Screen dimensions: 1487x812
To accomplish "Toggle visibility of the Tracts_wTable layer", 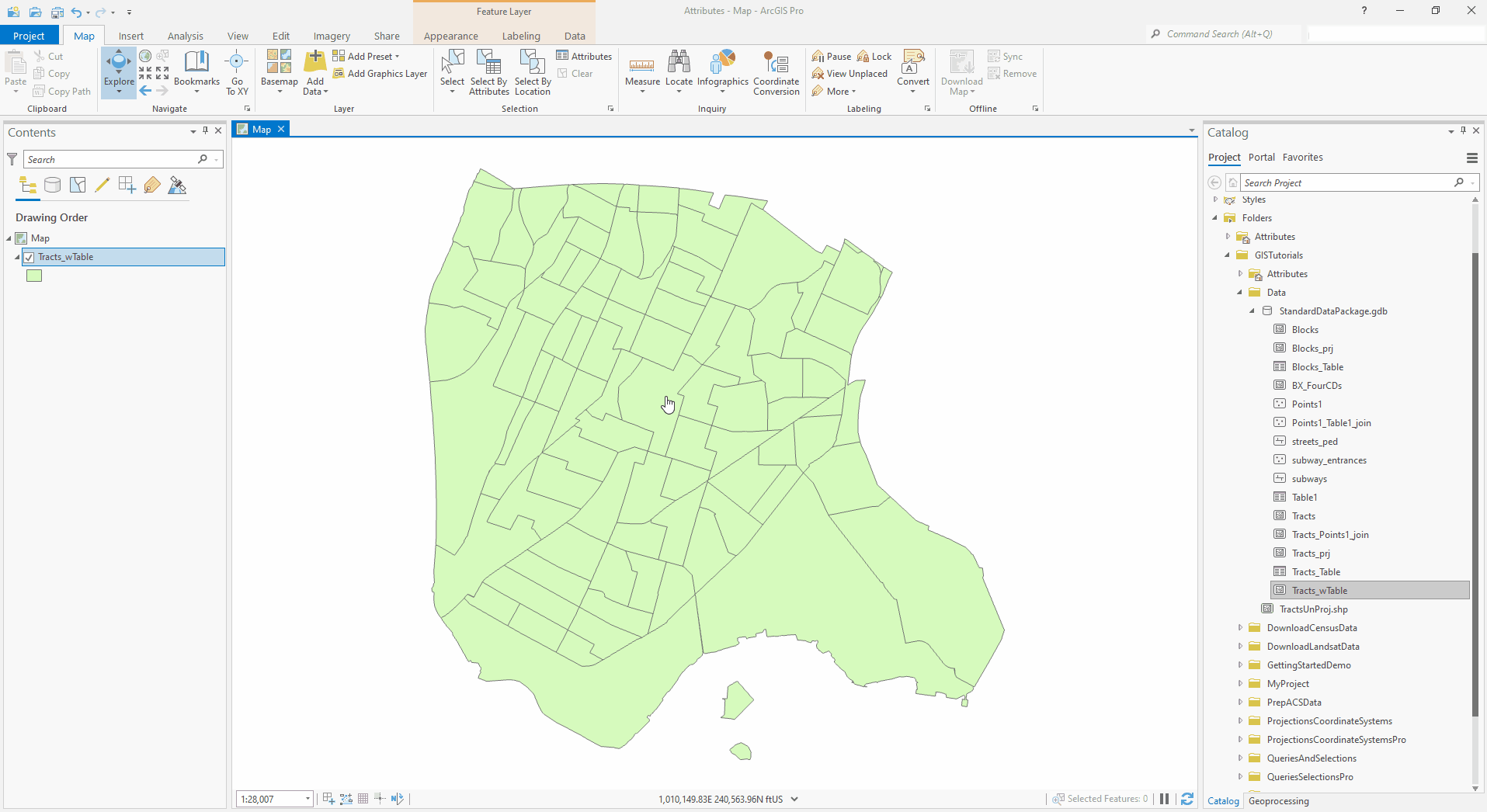I will [28, 257].
